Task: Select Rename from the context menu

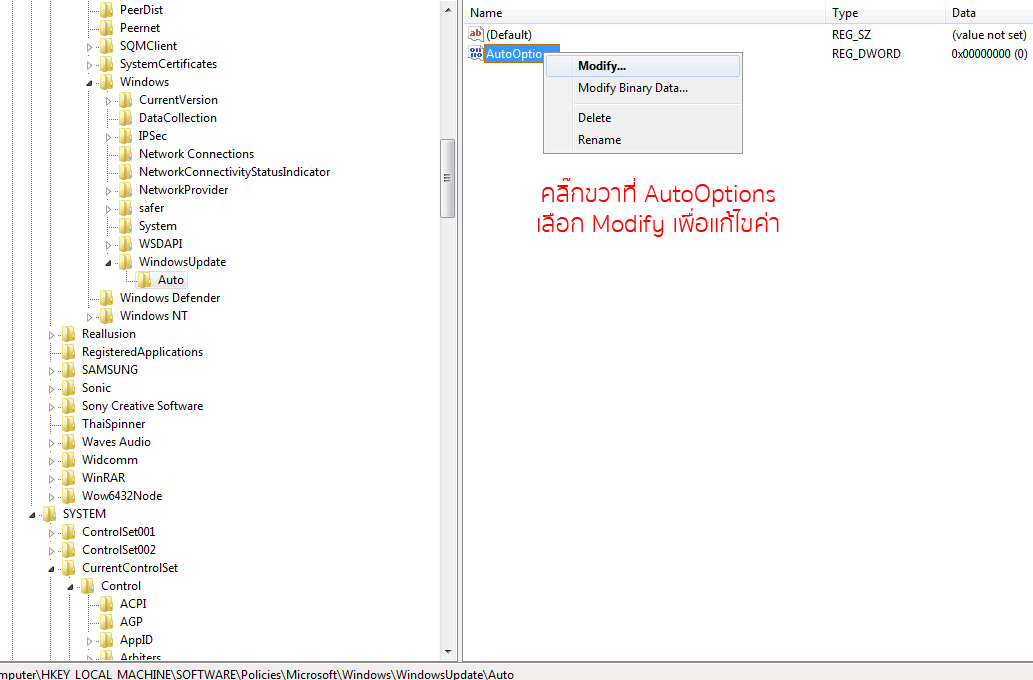Action: coord(599,140)
